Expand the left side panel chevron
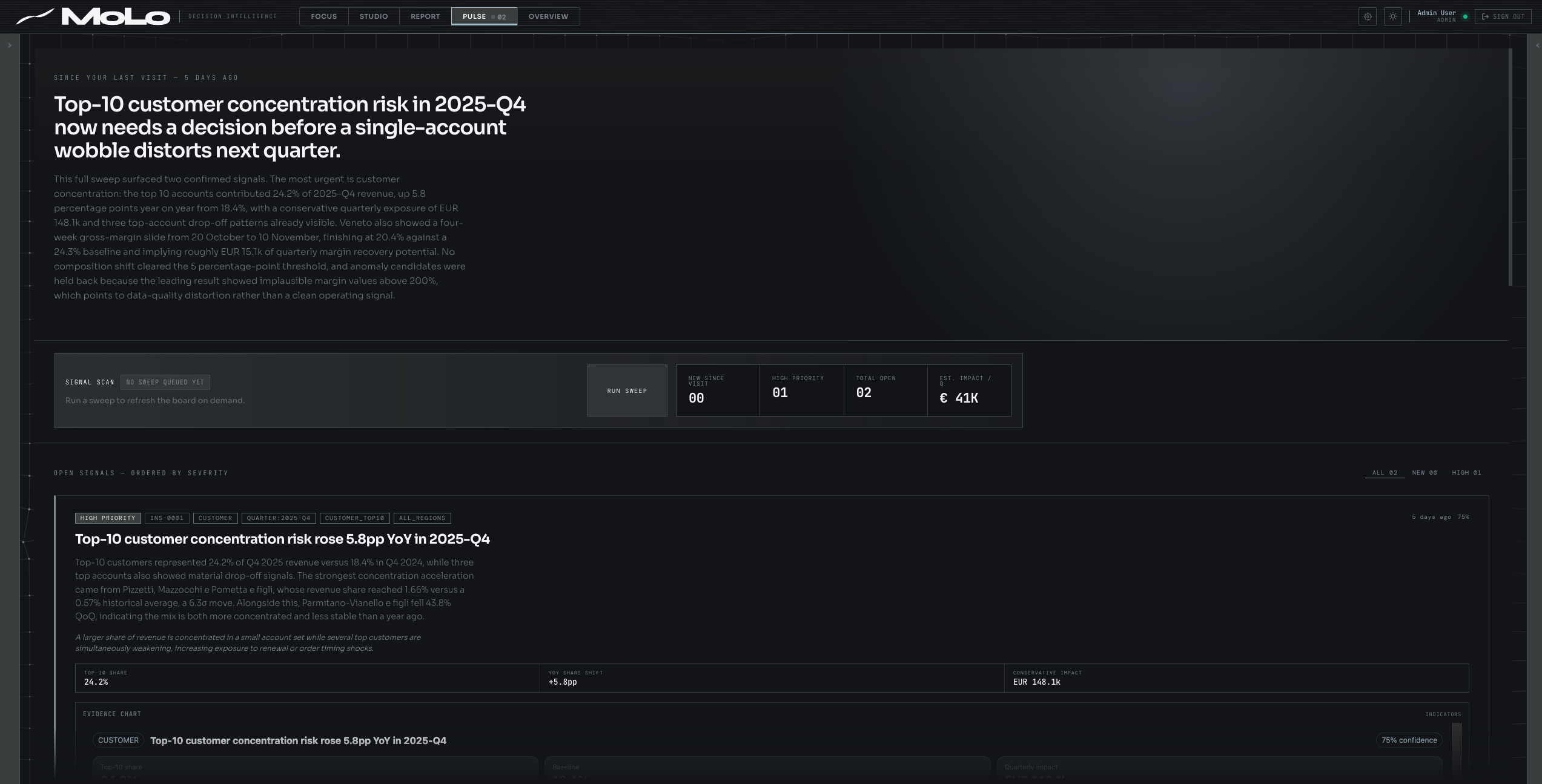Screen dimensions: 1542x784 pos(10,45)
